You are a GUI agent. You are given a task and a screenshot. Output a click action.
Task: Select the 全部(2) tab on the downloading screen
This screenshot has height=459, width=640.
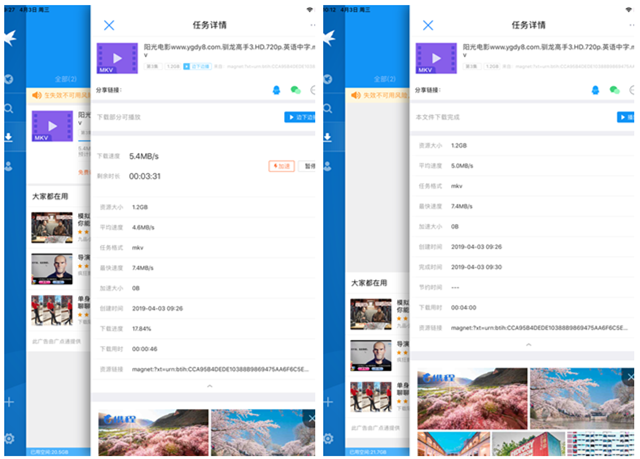click(66, 79)
